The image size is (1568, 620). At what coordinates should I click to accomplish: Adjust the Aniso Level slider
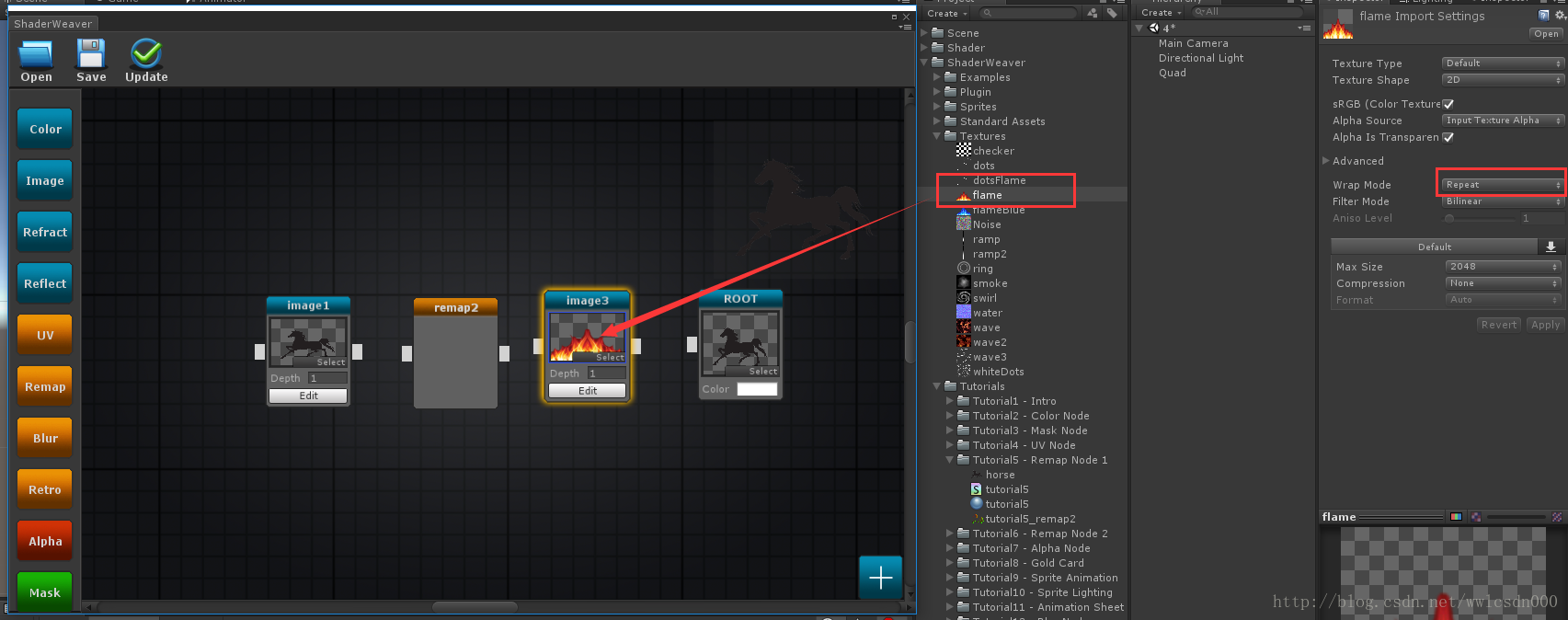(x=1479, y=218)
